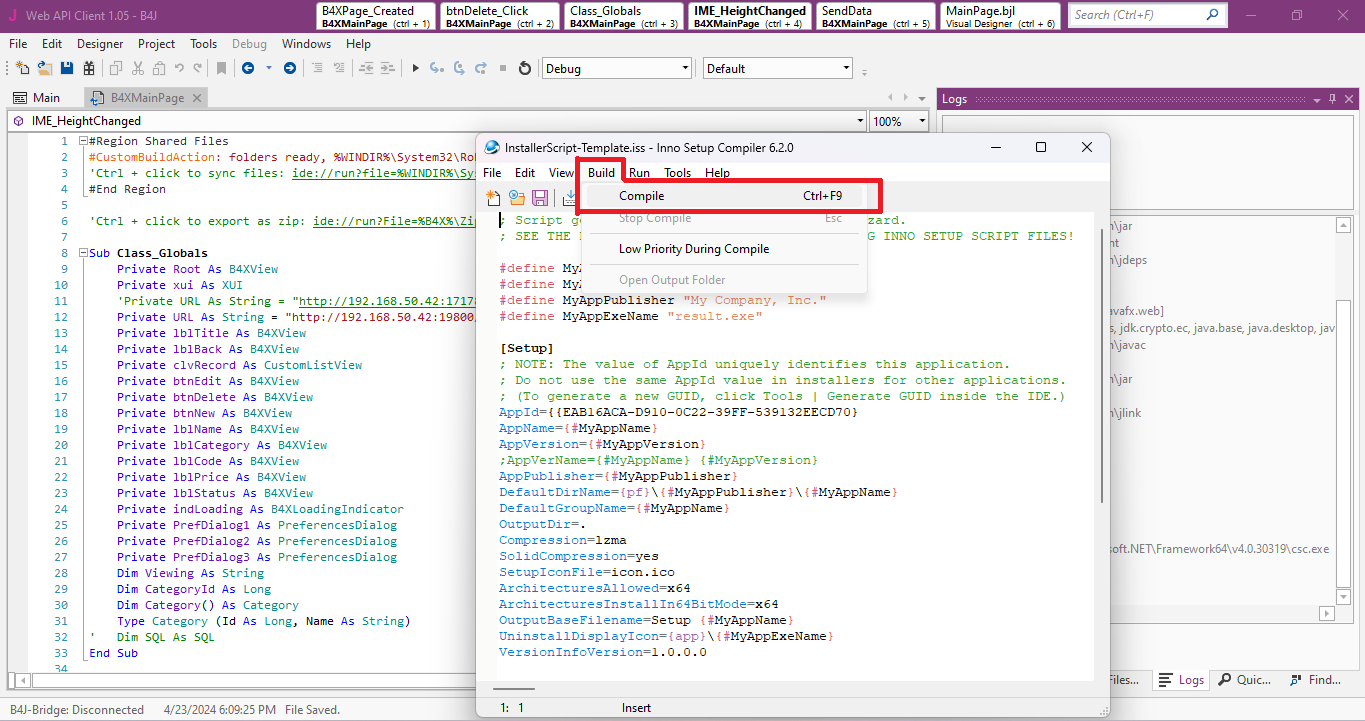
Task: Click the Step Over debug icon
Action: (459, 68)
